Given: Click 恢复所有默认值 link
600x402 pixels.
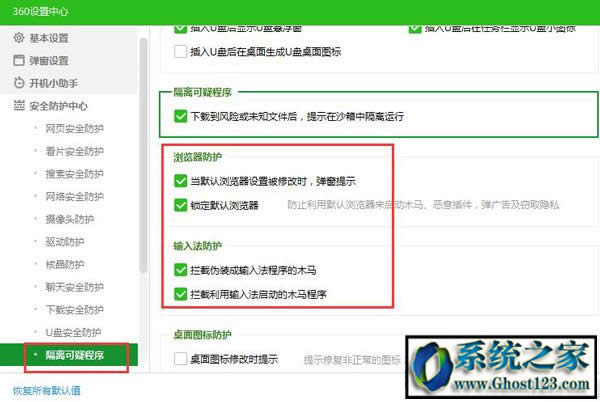Looking at the screenshot, I should coord(46,390).
